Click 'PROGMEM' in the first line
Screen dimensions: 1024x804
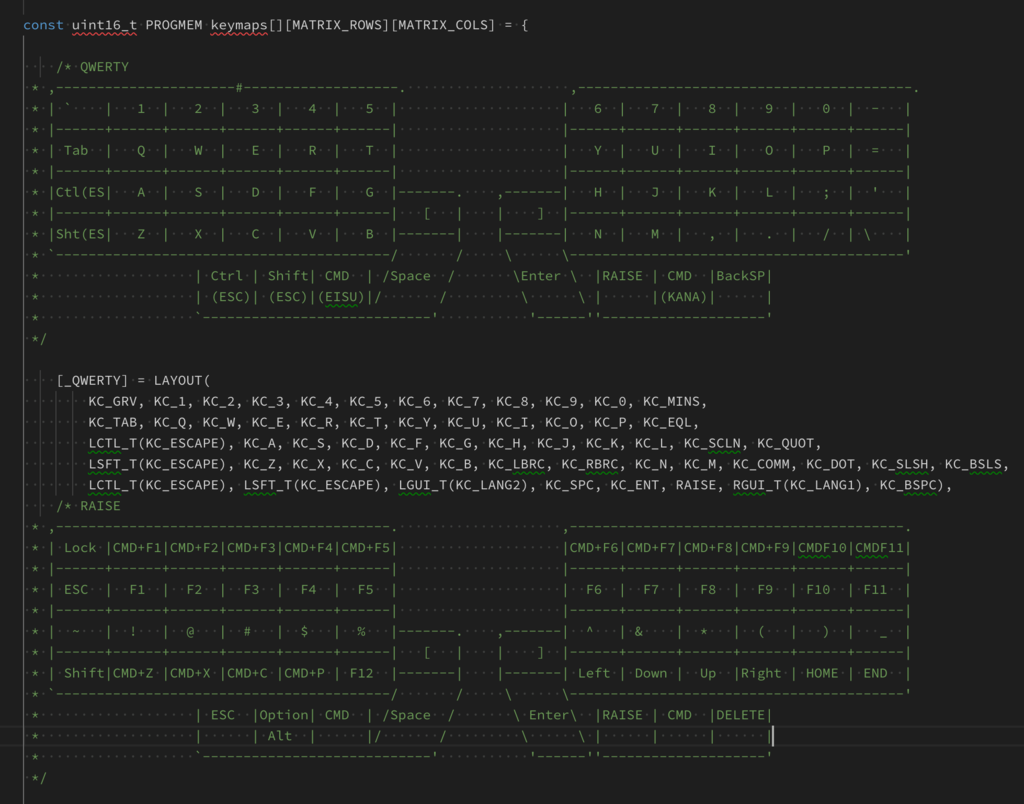pyautogui.click(x=174, y=25)
